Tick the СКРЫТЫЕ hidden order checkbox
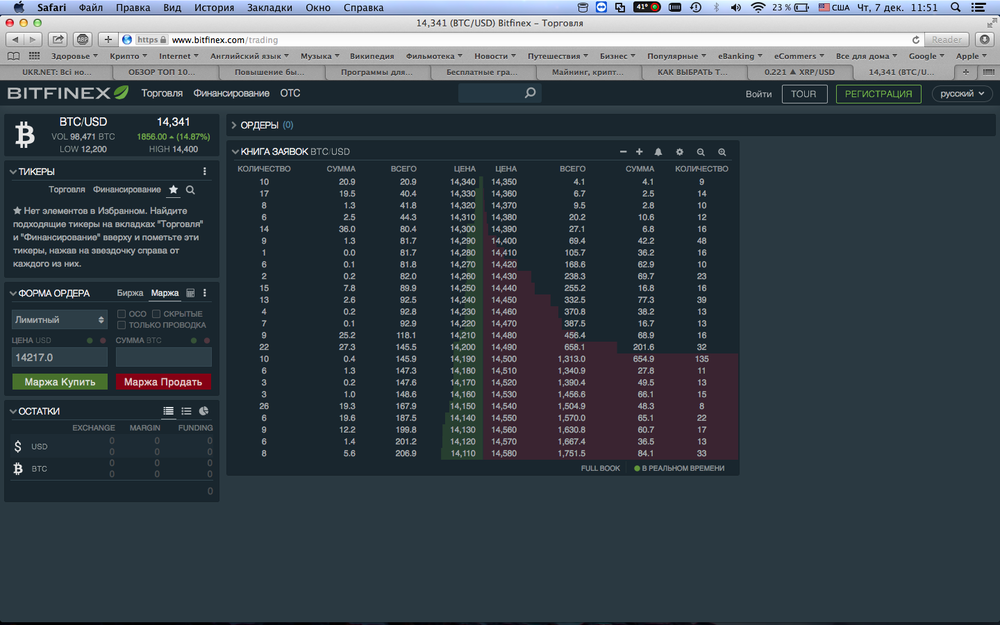The height and width of the screenshot is (625, 1000). click(x=156, y=314)
